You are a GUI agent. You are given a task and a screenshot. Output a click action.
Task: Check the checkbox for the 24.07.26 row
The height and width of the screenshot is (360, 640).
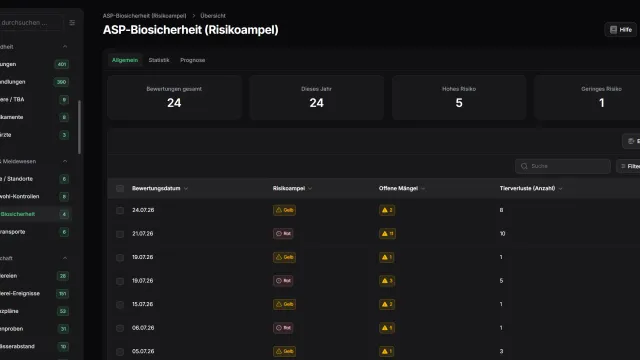(120, 211)
